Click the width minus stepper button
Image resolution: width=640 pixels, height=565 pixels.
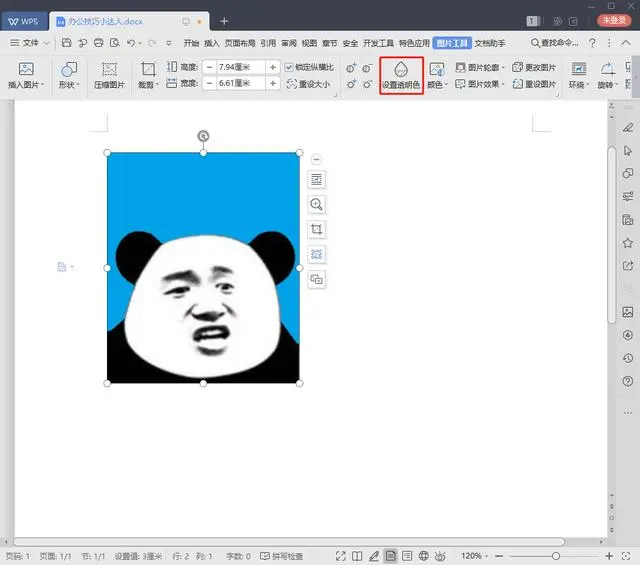[209, 83]
